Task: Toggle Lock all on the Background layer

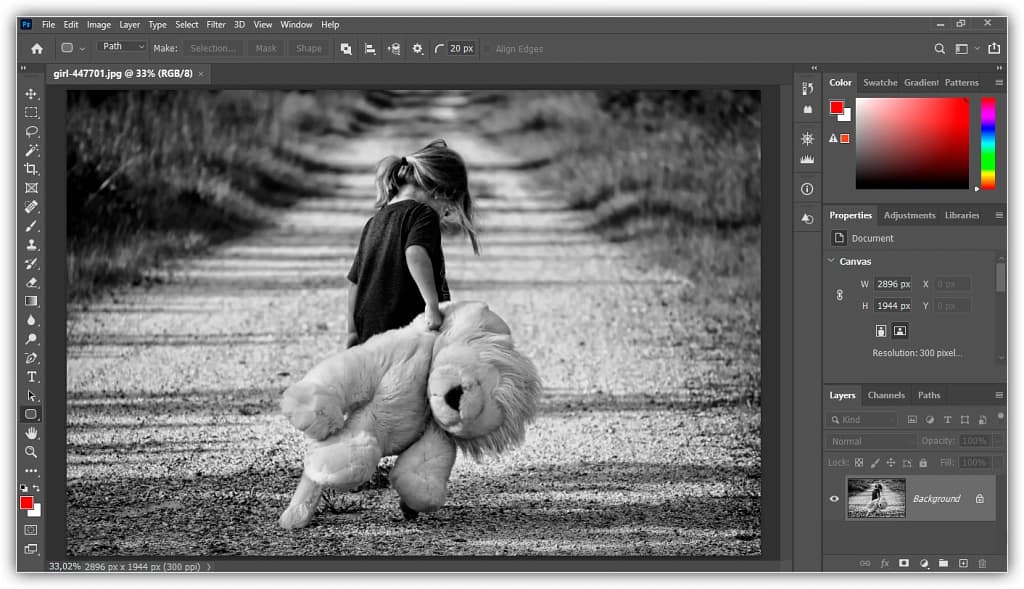Action: click(x=922, y=462)
